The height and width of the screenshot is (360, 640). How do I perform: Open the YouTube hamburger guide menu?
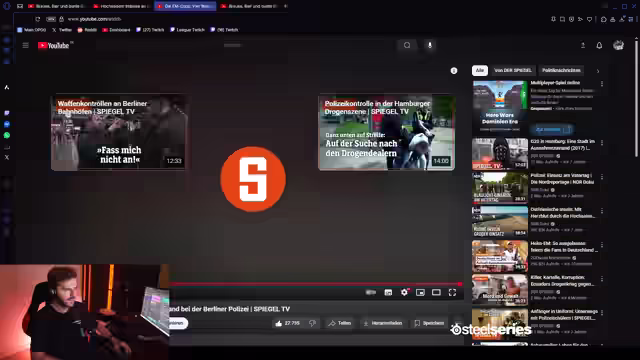pos(26,45)
